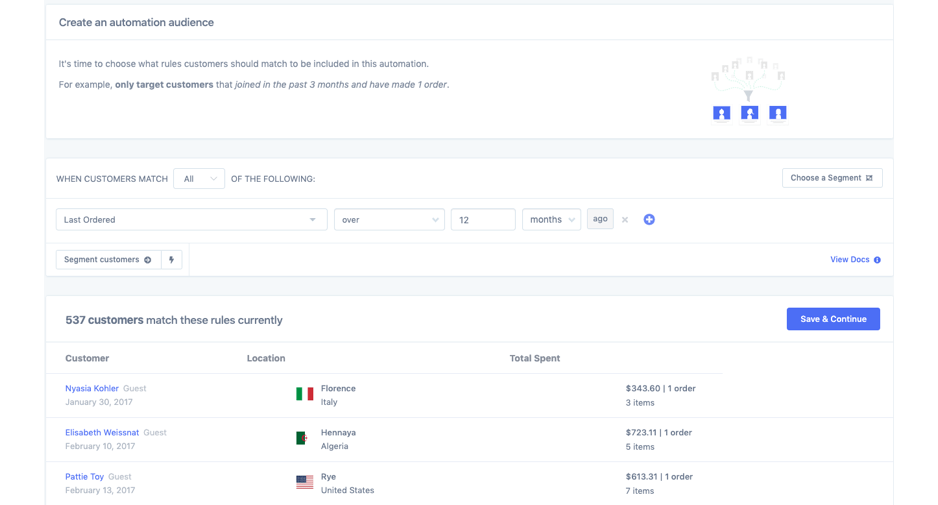Image resolution: width=938 pixels, height=505 pixels.
Task: Open customer Pattie Toy's profile
Action: click(85, 476)
